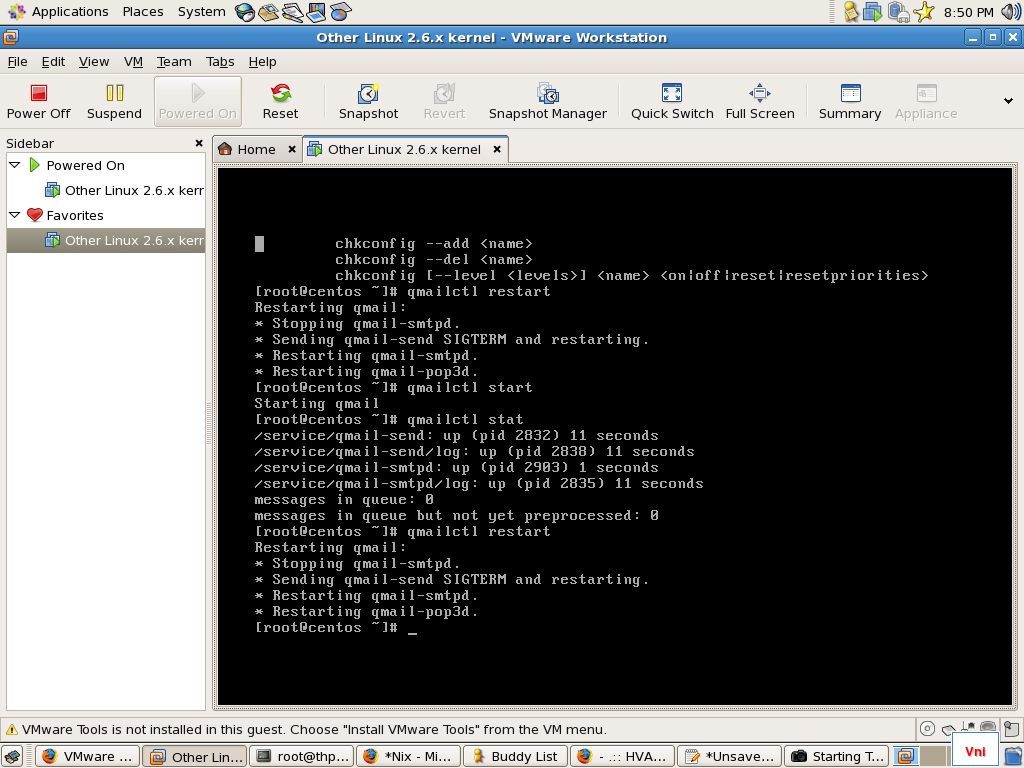This screenshot has width=1024, height=768.
Task: Show the Summary view
Action: pyautogui.click(x=849, y=101)
